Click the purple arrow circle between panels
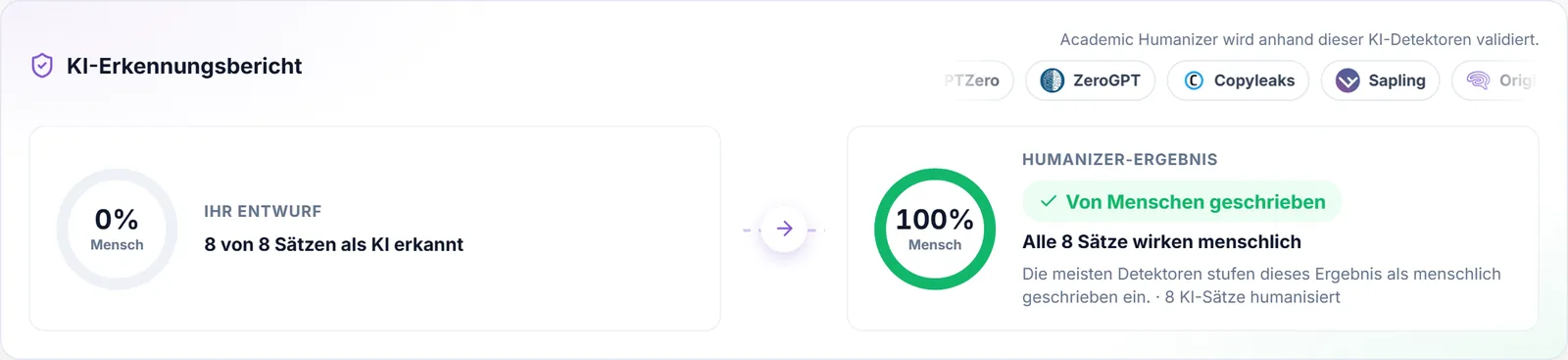Viewport: 1568px width, 360px height. [x=784, y=229]
